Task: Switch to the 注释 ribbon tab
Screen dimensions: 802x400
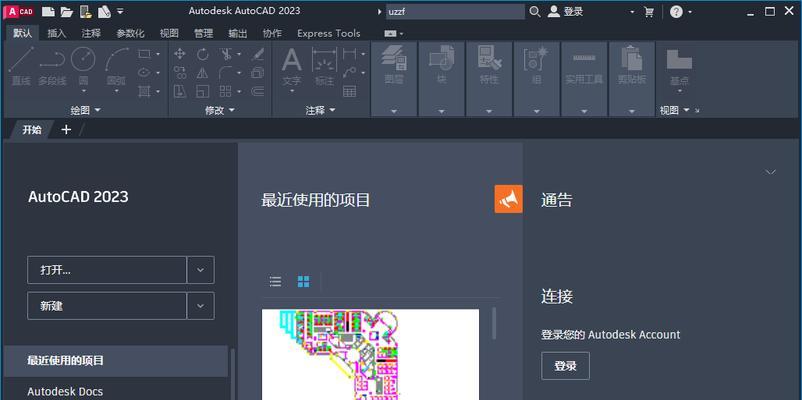Action: click(x=91, y=33)
